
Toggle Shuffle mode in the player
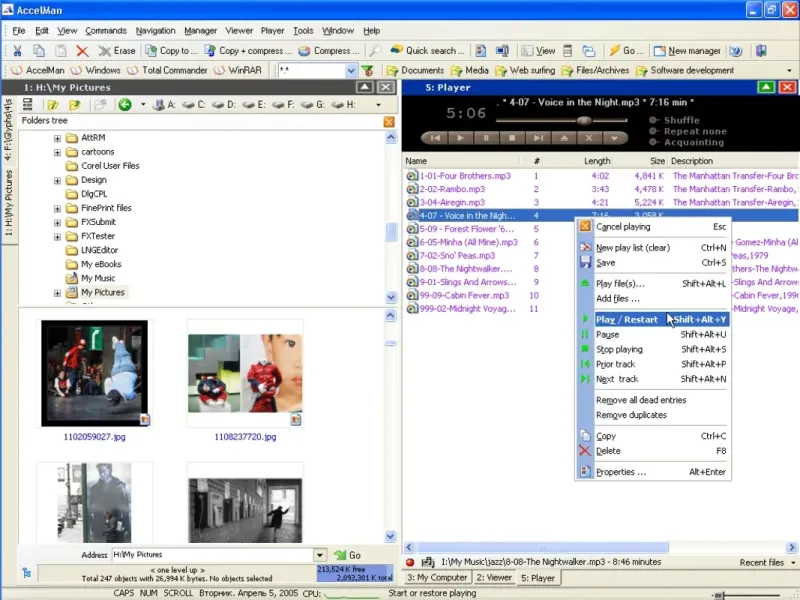click(x=674, y=120)
